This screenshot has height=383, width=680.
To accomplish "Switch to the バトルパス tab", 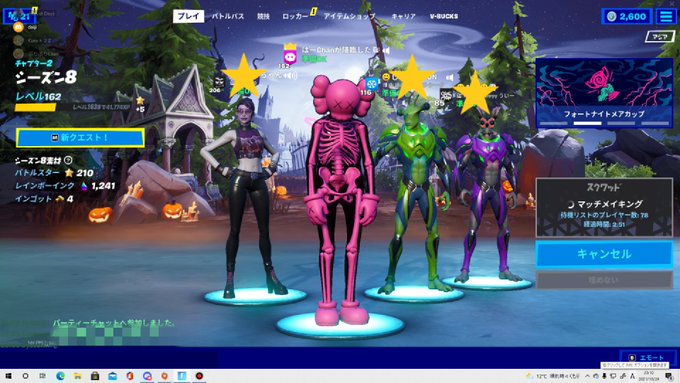I will (x=228, y=16).
